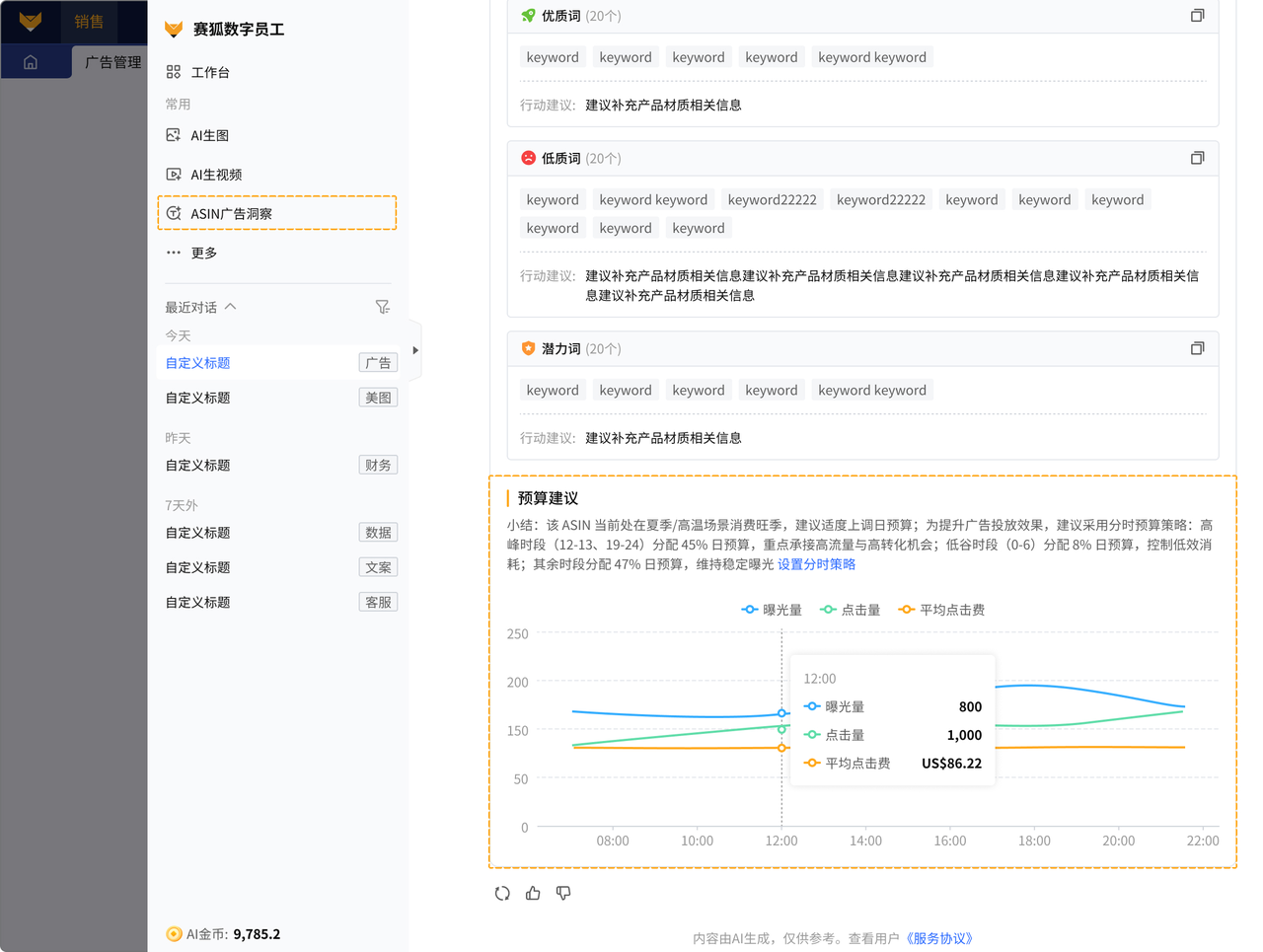Click the 低质词 sad face icon

528,158
